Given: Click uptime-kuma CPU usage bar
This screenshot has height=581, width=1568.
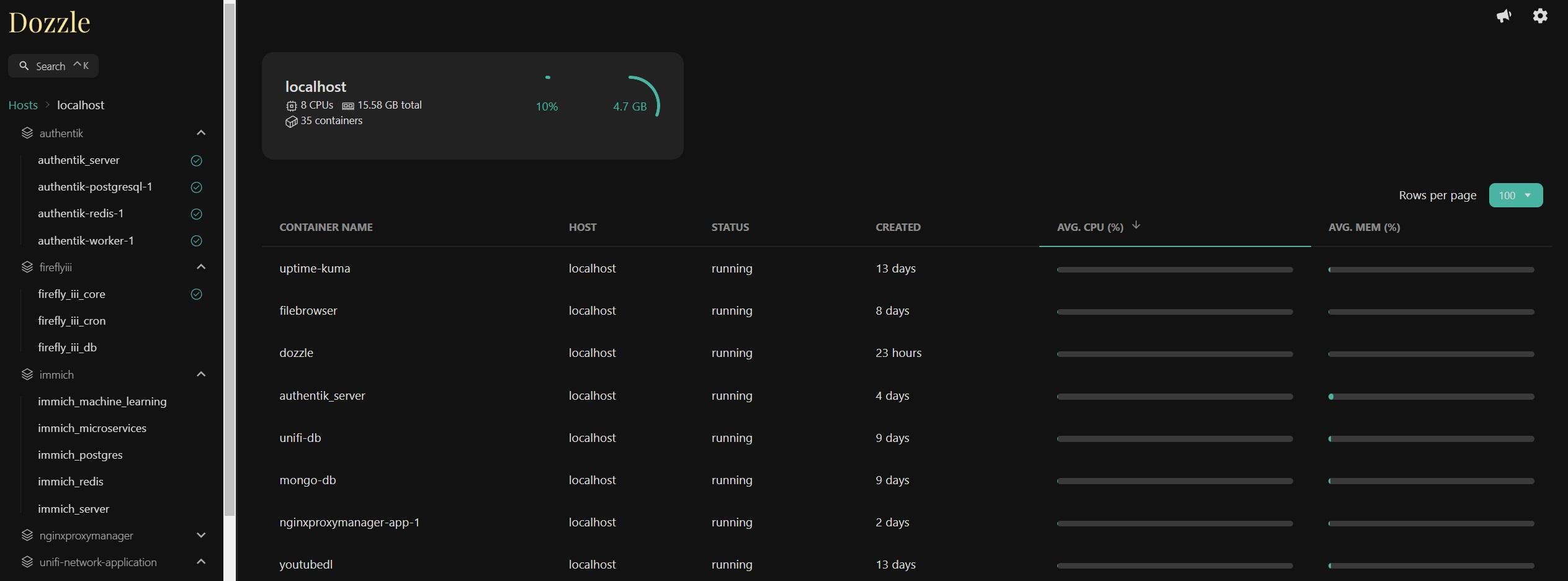Looking at the screenshot, I should (x=1175, y=270).
